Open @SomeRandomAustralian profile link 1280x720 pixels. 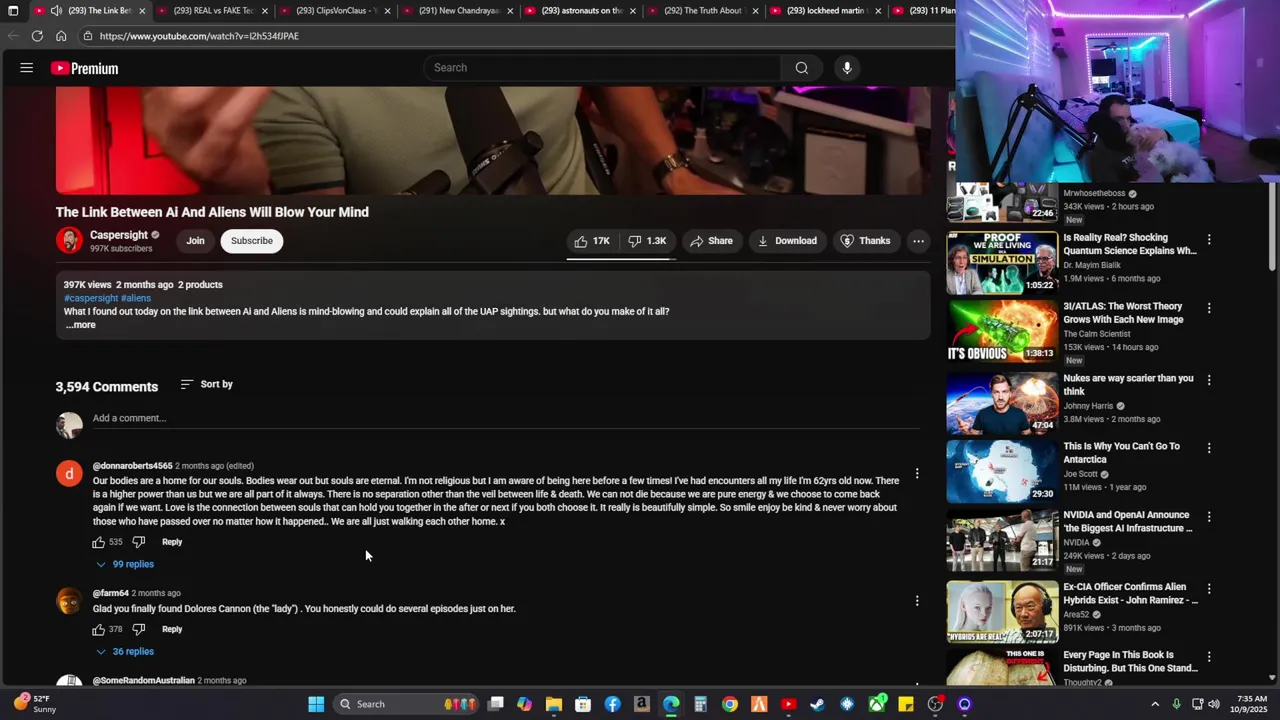[x=143, y=681]
